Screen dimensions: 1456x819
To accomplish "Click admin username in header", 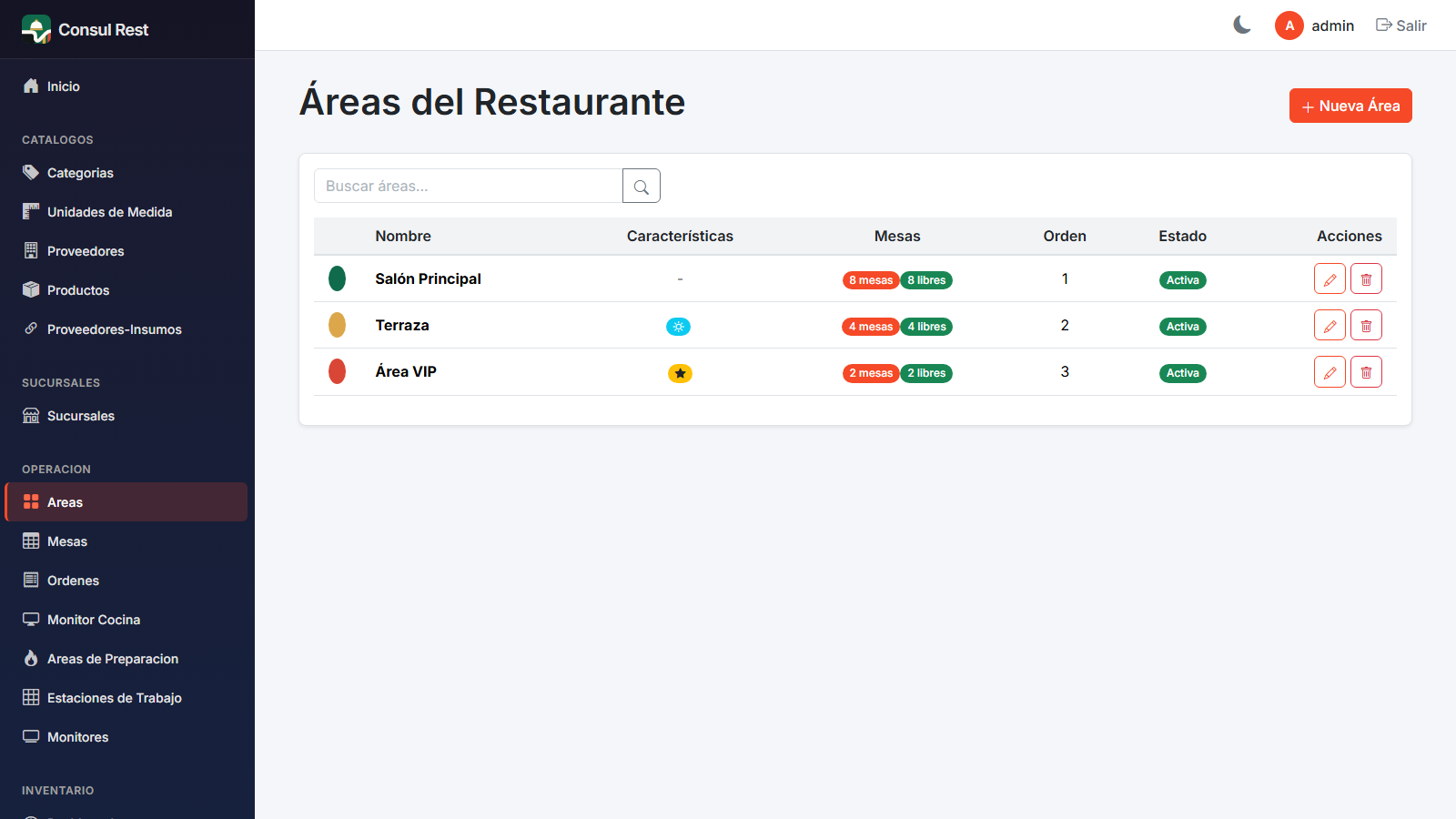I will coord(1333,25).
